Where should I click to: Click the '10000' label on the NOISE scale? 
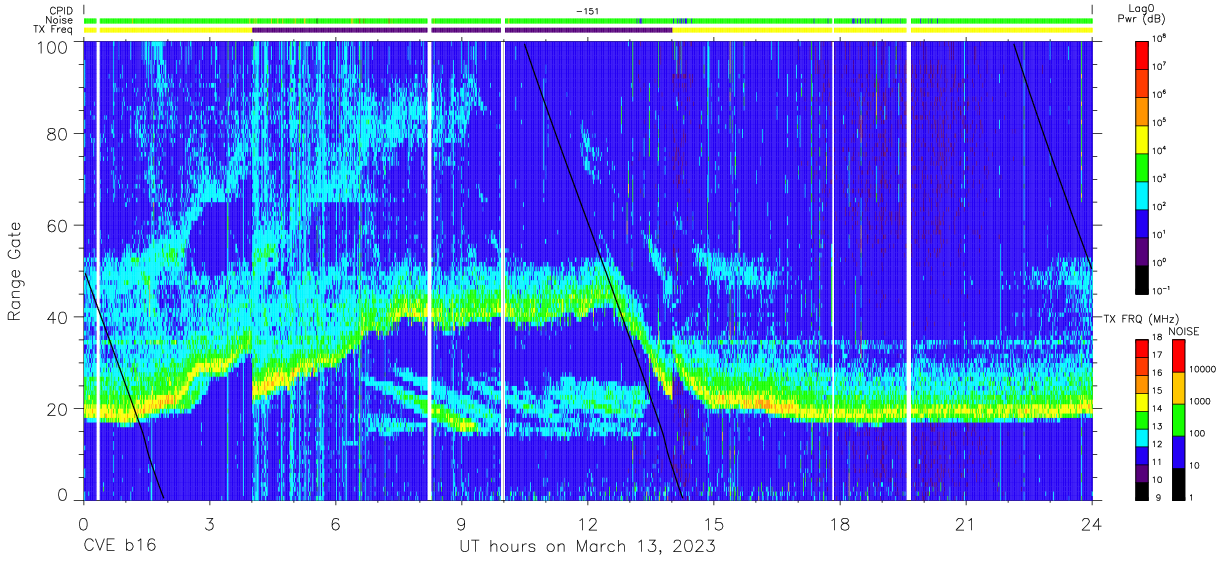[x=1204, y=370]
